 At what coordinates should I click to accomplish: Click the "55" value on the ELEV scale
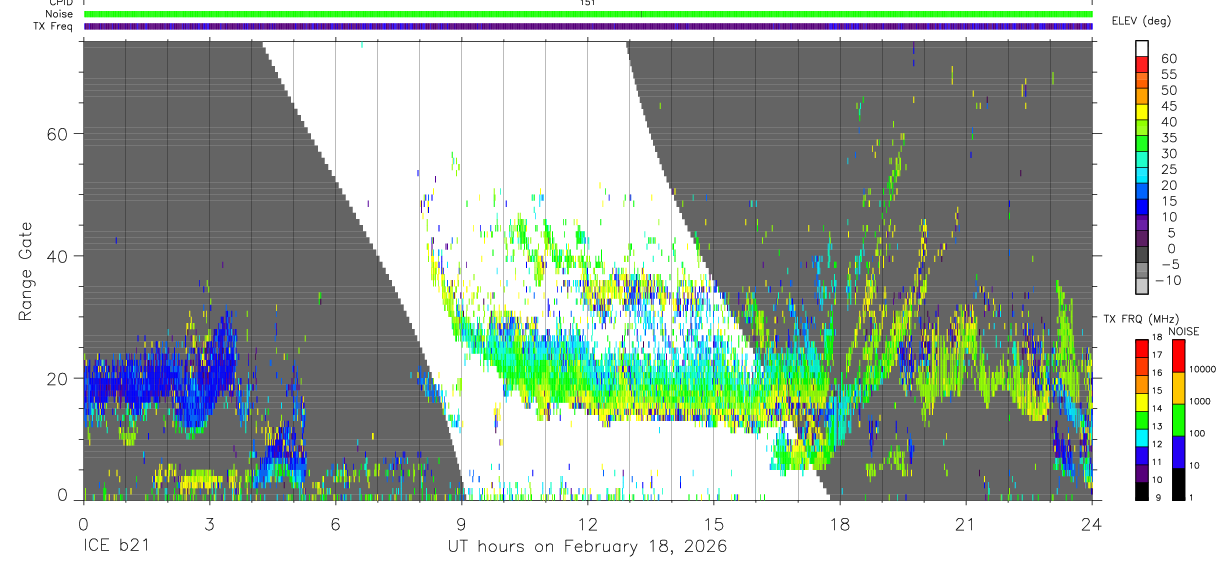(1168, 74)
